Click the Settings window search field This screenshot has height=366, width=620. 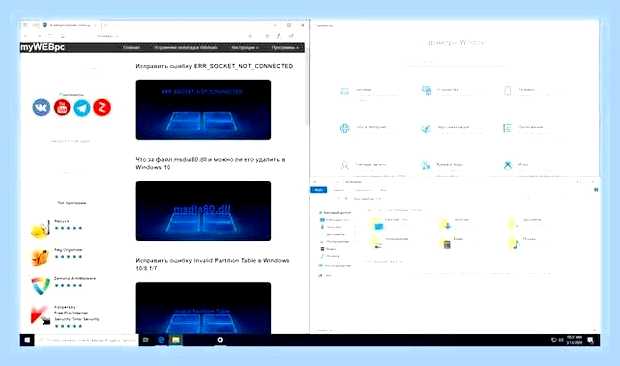pyautogui.click(x=456, y=62)
